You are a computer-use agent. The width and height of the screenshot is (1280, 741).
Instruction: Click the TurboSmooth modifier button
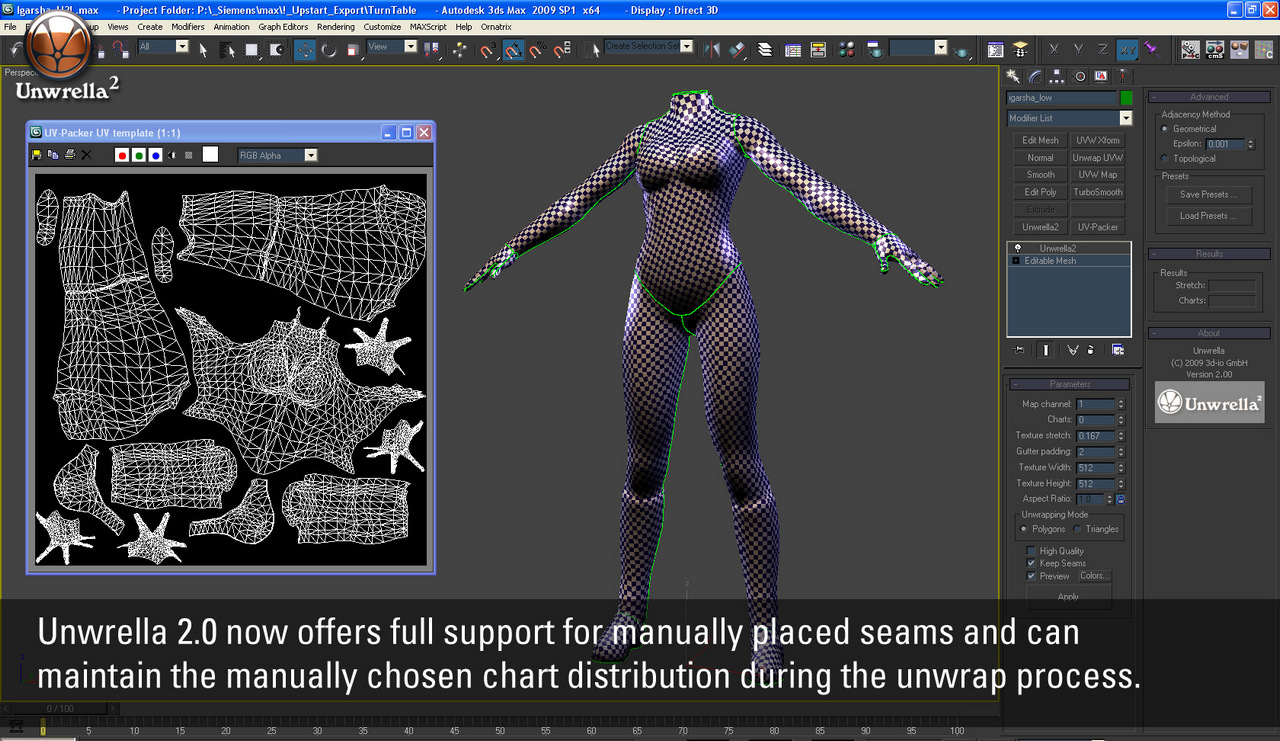point(1097,192)
